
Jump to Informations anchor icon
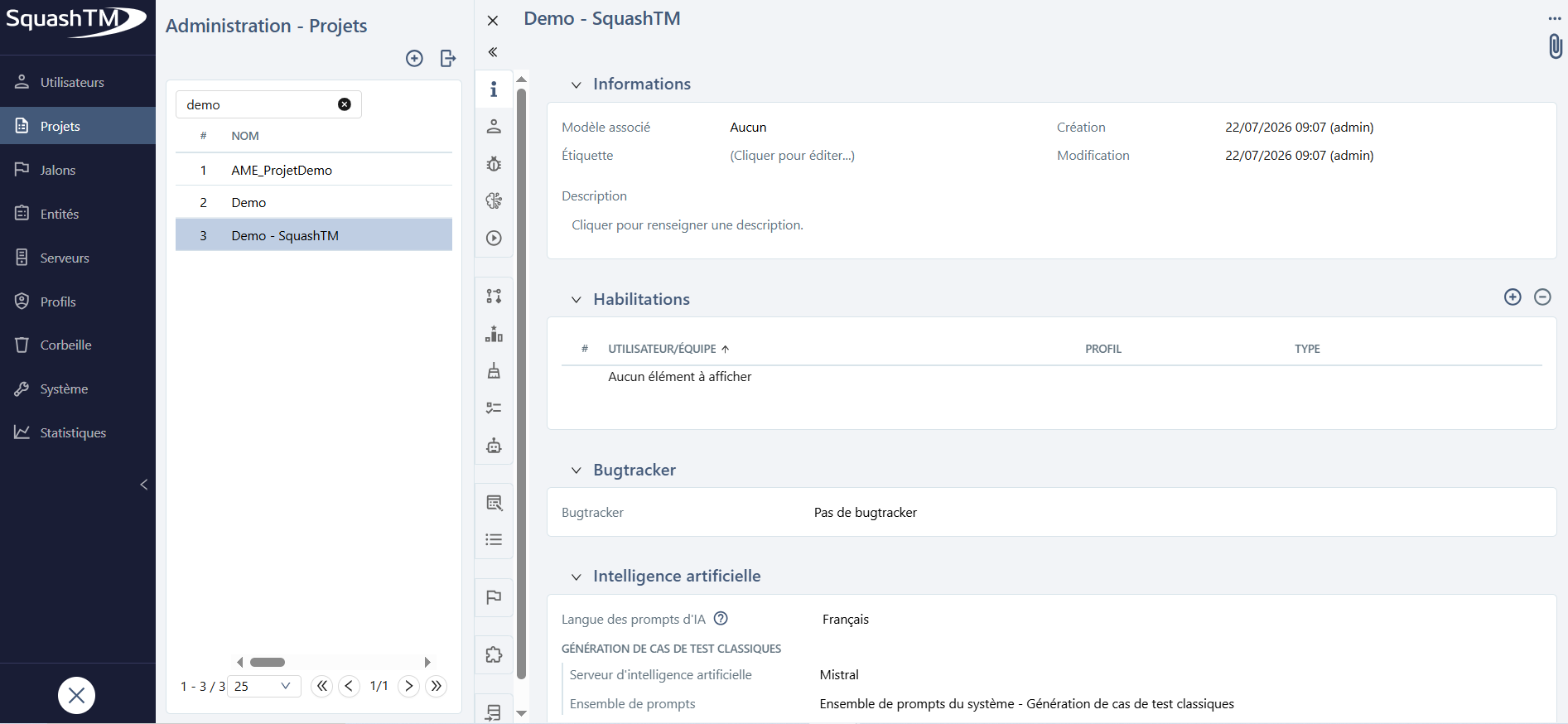pyautogui.click(x=494, y=89)
